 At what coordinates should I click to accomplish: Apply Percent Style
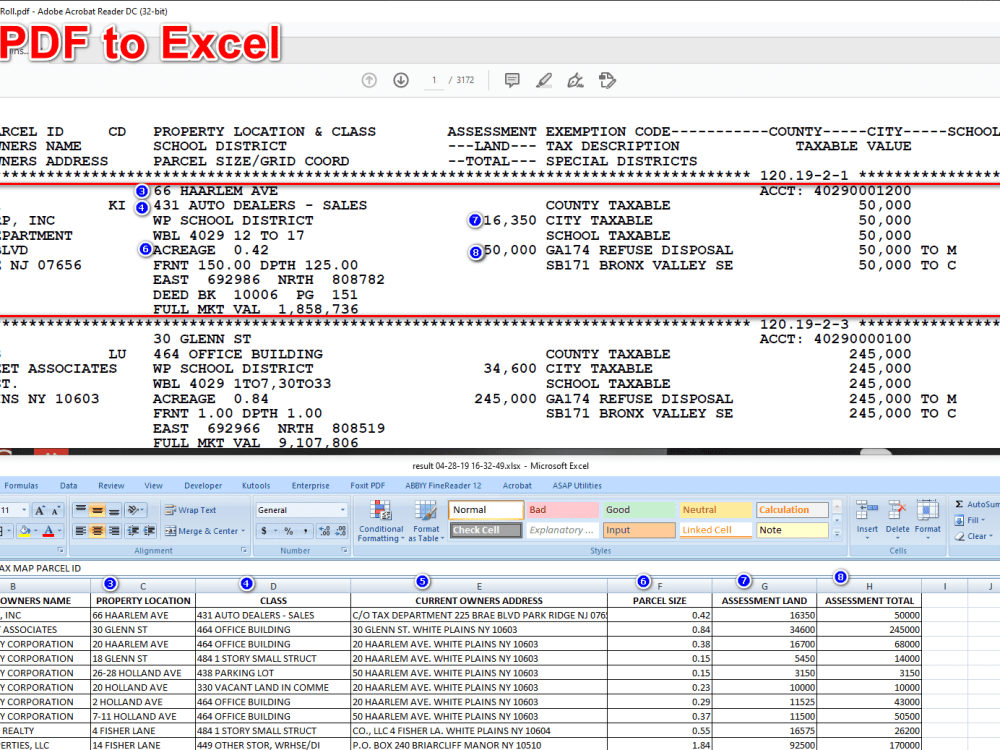[x=289, y=531]
